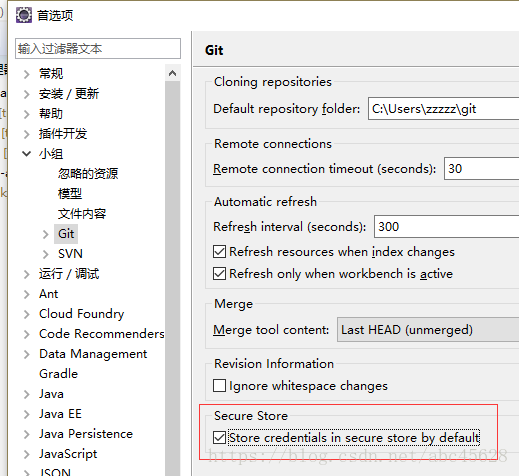
Task: Select Git in the tree
Action: [66, 234]
